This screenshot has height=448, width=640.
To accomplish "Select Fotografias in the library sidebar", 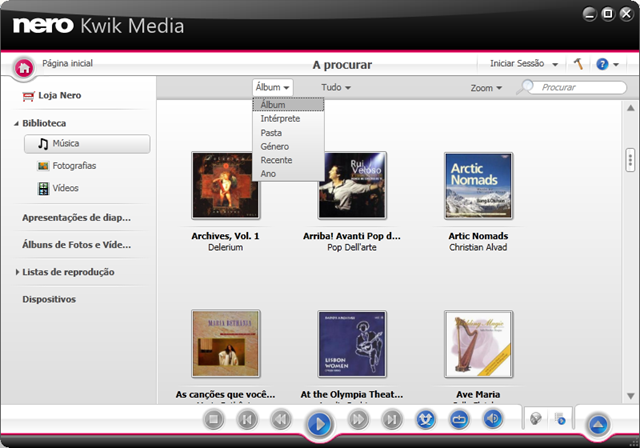I will (74, 166).
